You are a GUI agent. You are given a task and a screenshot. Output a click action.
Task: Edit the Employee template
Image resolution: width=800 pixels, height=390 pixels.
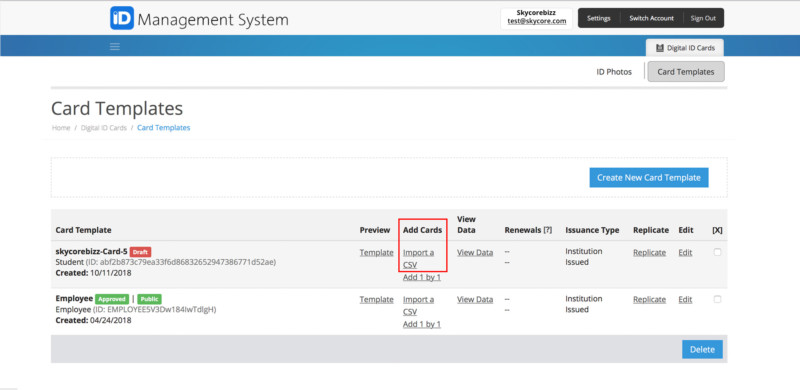685,299
